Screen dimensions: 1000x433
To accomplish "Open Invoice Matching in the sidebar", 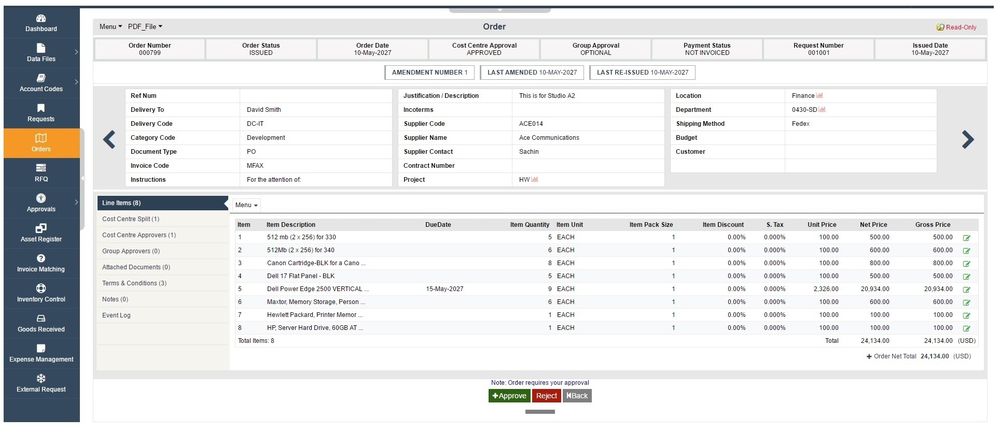I will [41, 263].
